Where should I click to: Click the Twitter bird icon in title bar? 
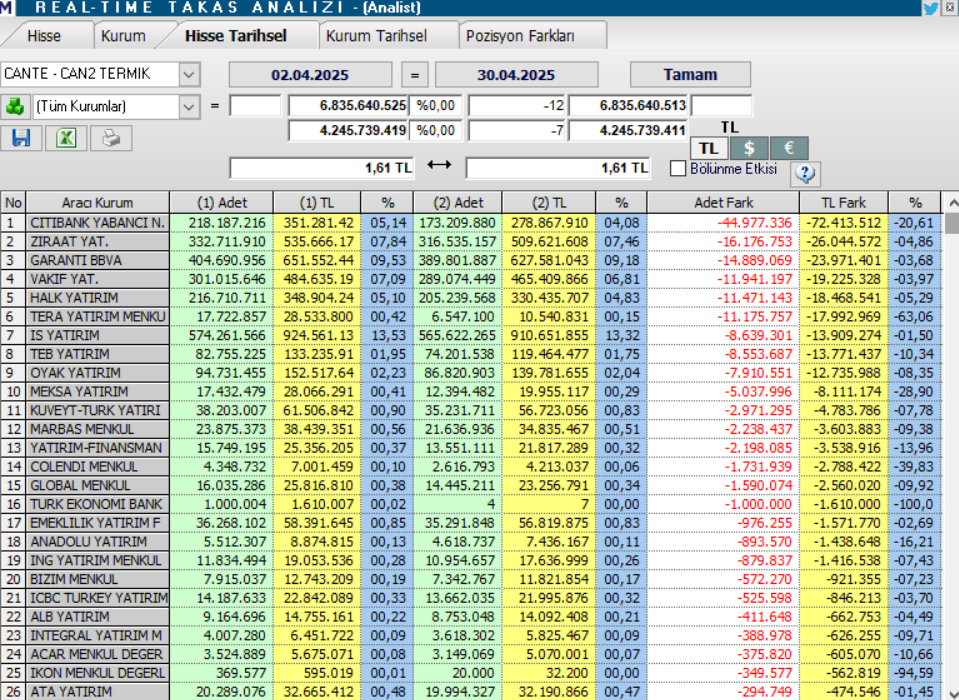(930, 8)
